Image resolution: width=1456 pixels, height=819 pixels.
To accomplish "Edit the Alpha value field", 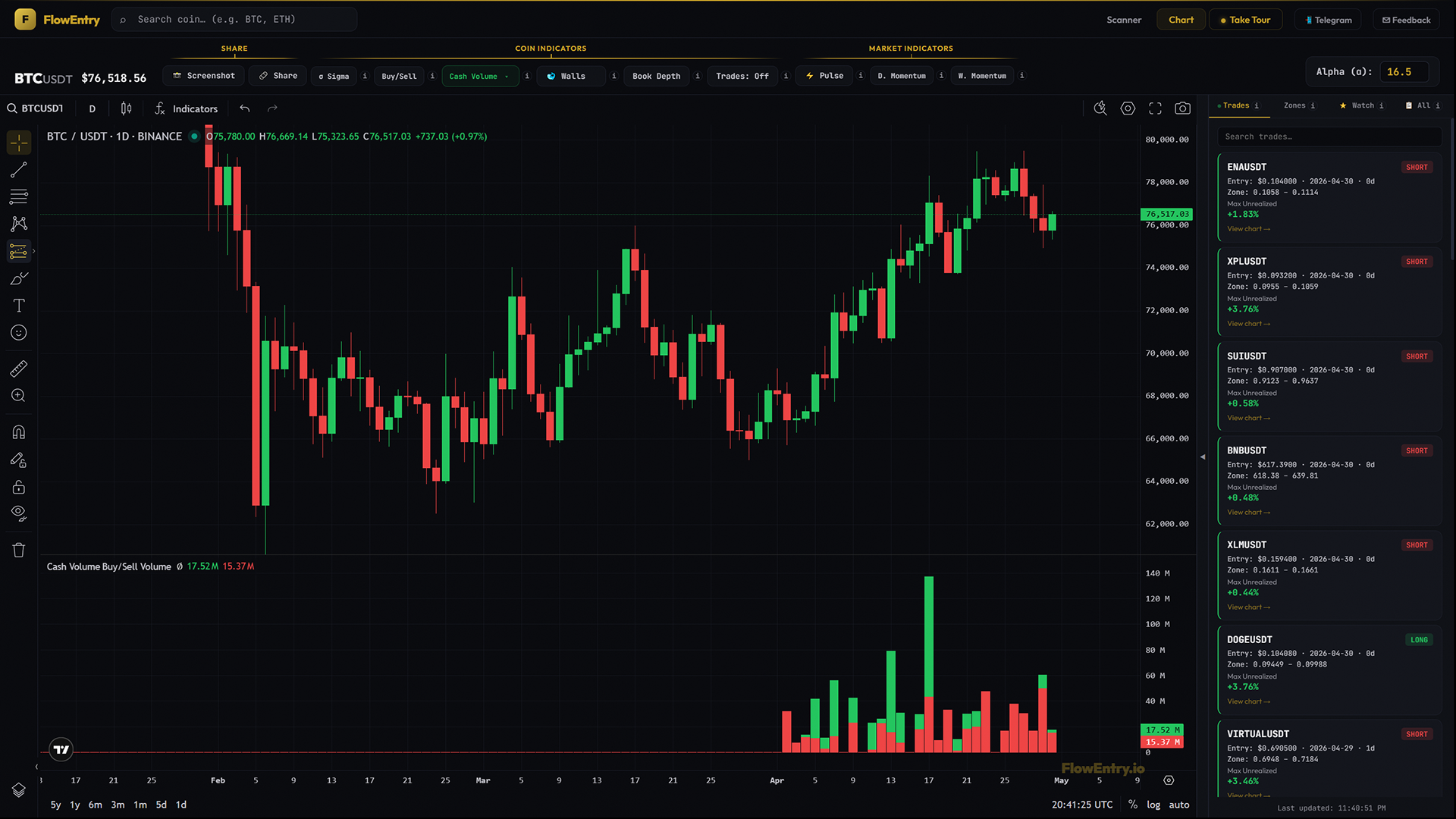I will (1404, 72).
